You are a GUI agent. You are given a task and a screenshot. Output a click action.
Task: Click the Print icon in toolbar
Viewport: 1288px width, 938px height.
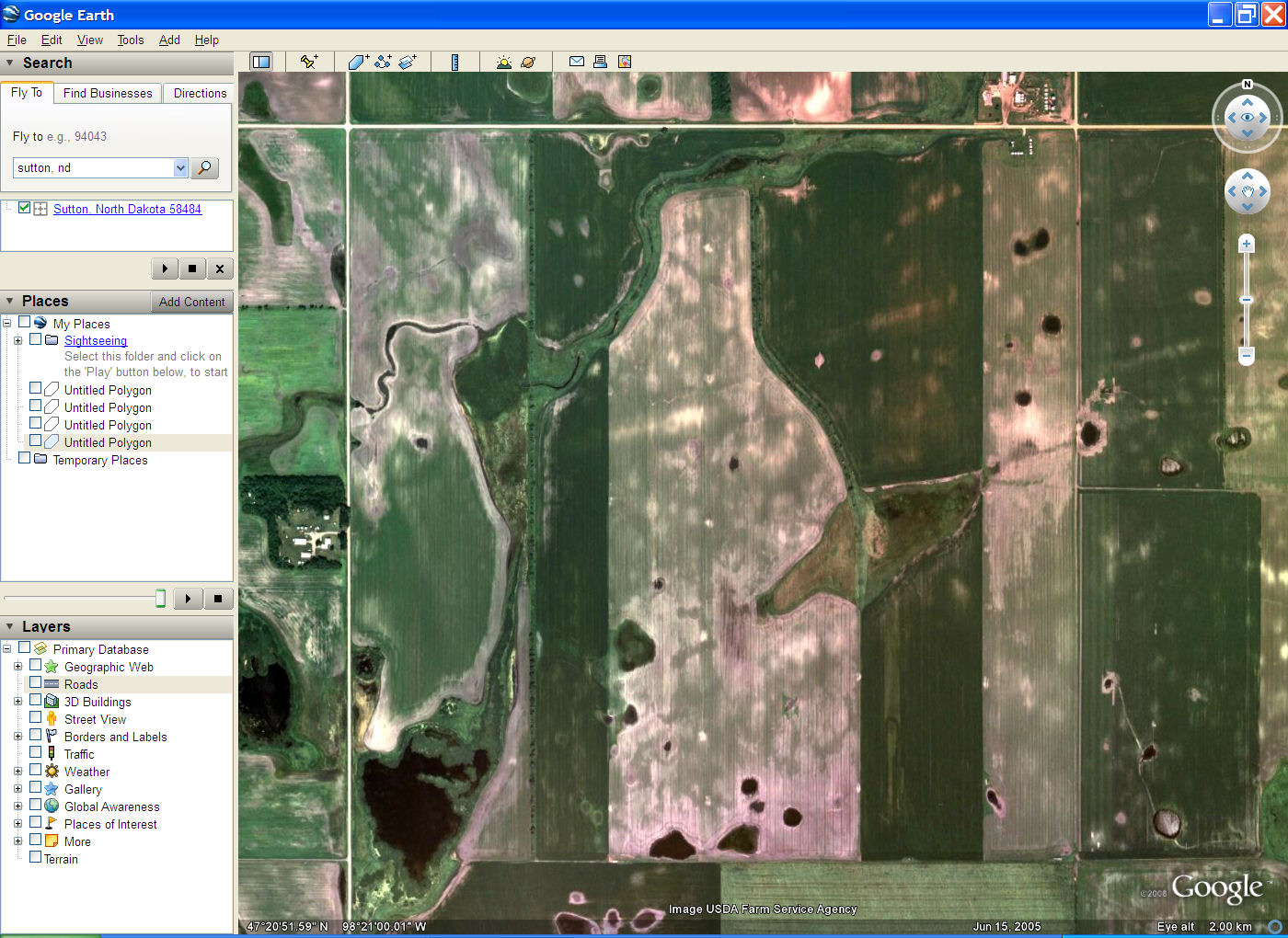tap(600, 62)
